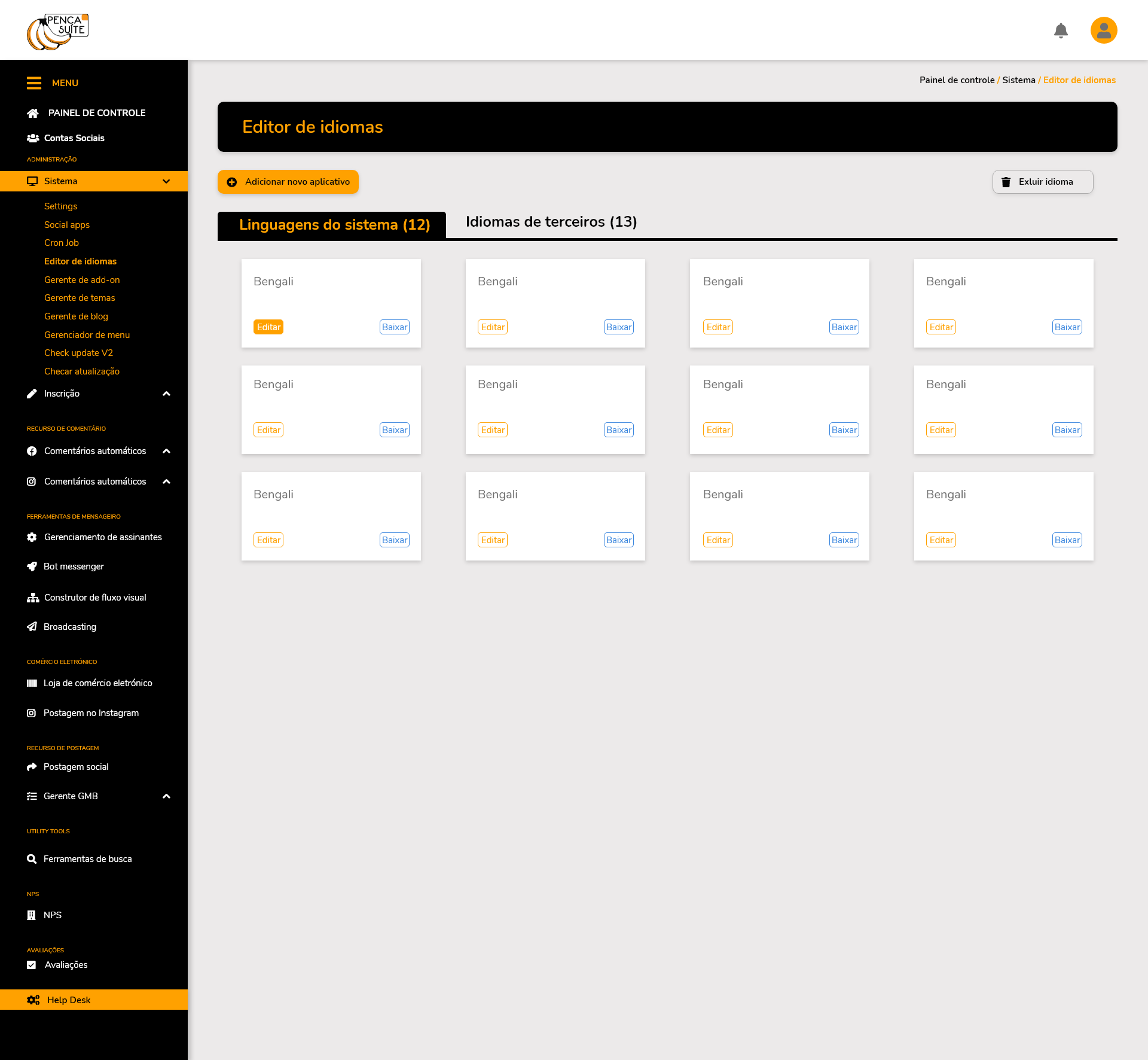Expand the Gerente GMB submenu arrow

(x=167, y=796)
